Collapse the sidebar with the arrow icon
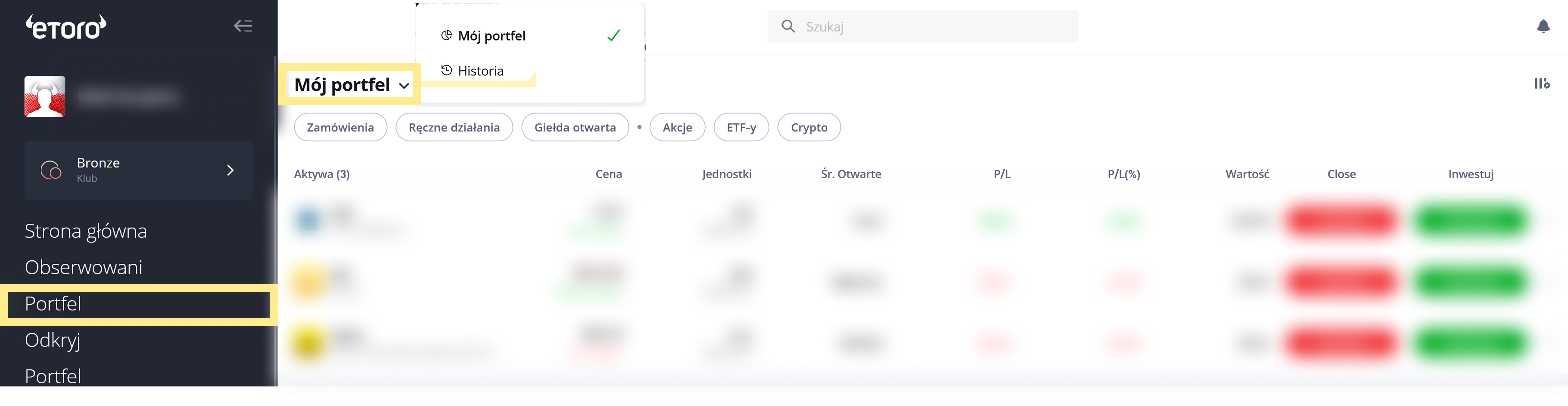This screenshot has height=406, width=1568. 243,26
